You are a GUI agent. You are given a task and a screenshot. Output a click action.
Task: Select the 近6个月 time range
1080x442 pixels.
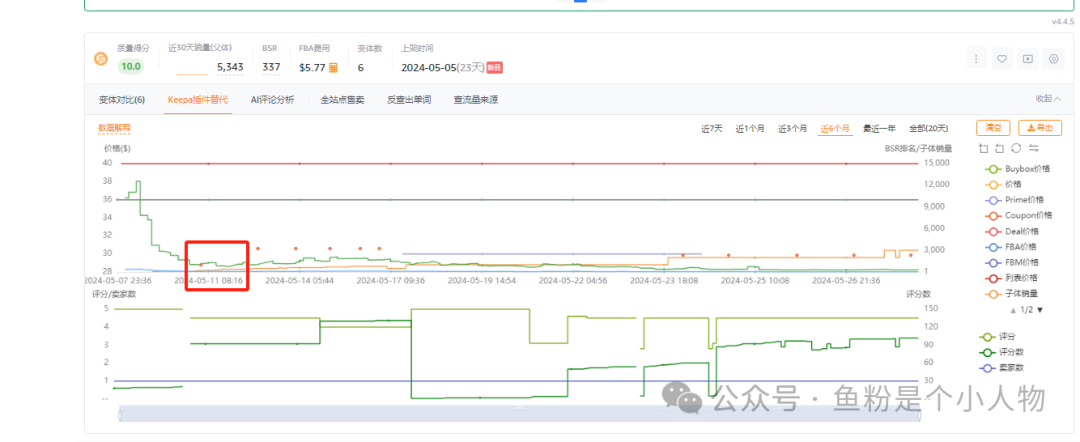click(834, 128)
